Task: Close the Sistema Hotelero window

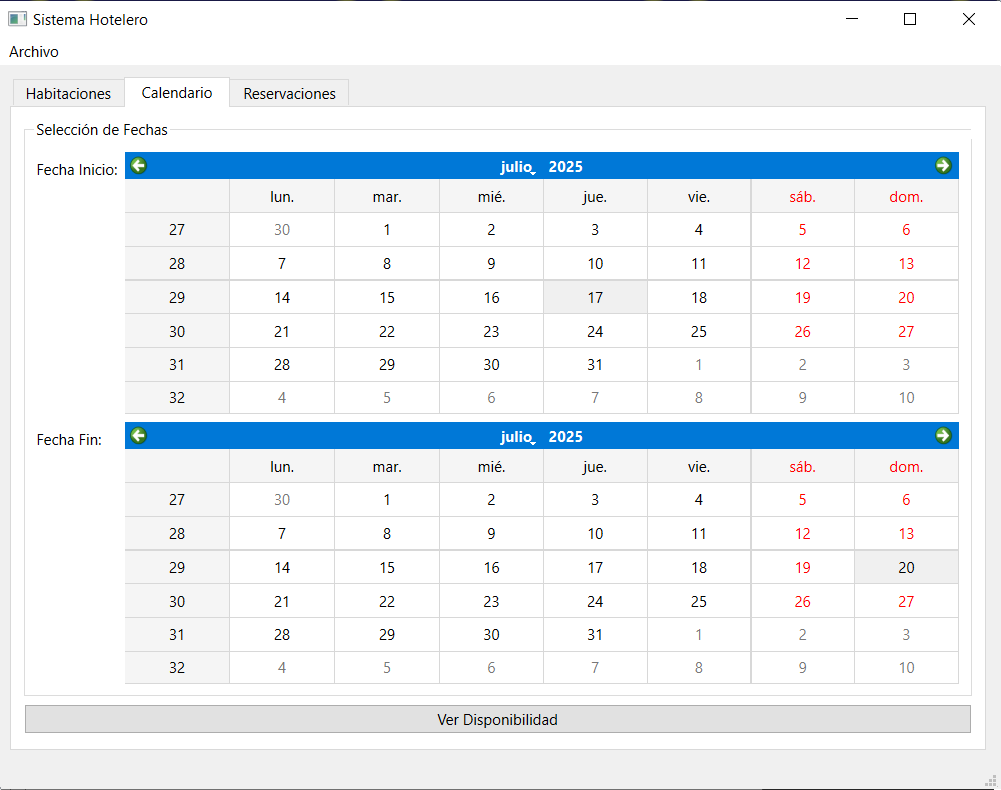Action: coord(968,19)
